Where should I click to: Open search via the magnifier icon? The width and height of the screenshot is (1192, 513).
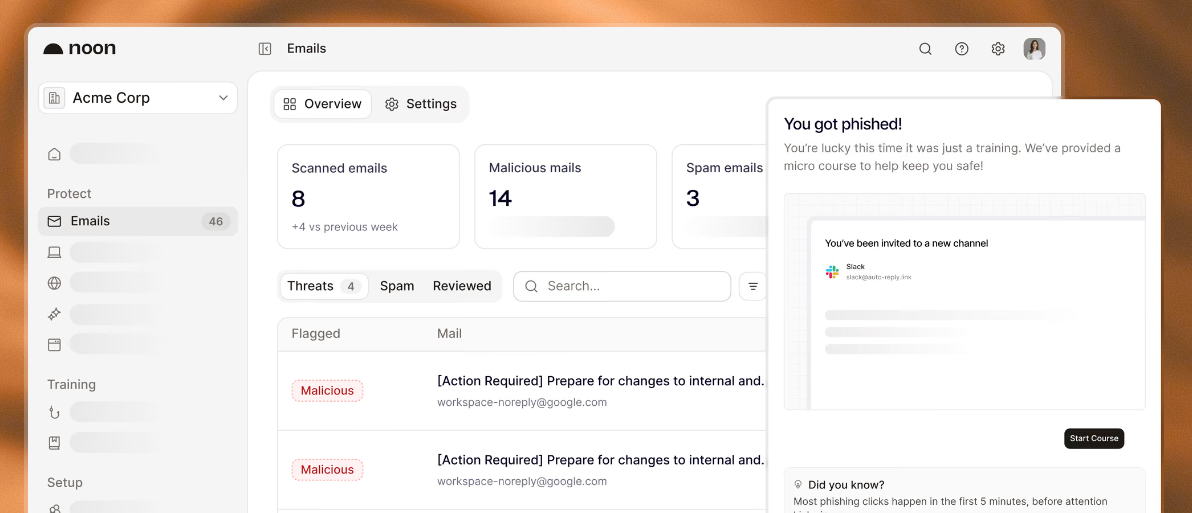coord(925,49)
